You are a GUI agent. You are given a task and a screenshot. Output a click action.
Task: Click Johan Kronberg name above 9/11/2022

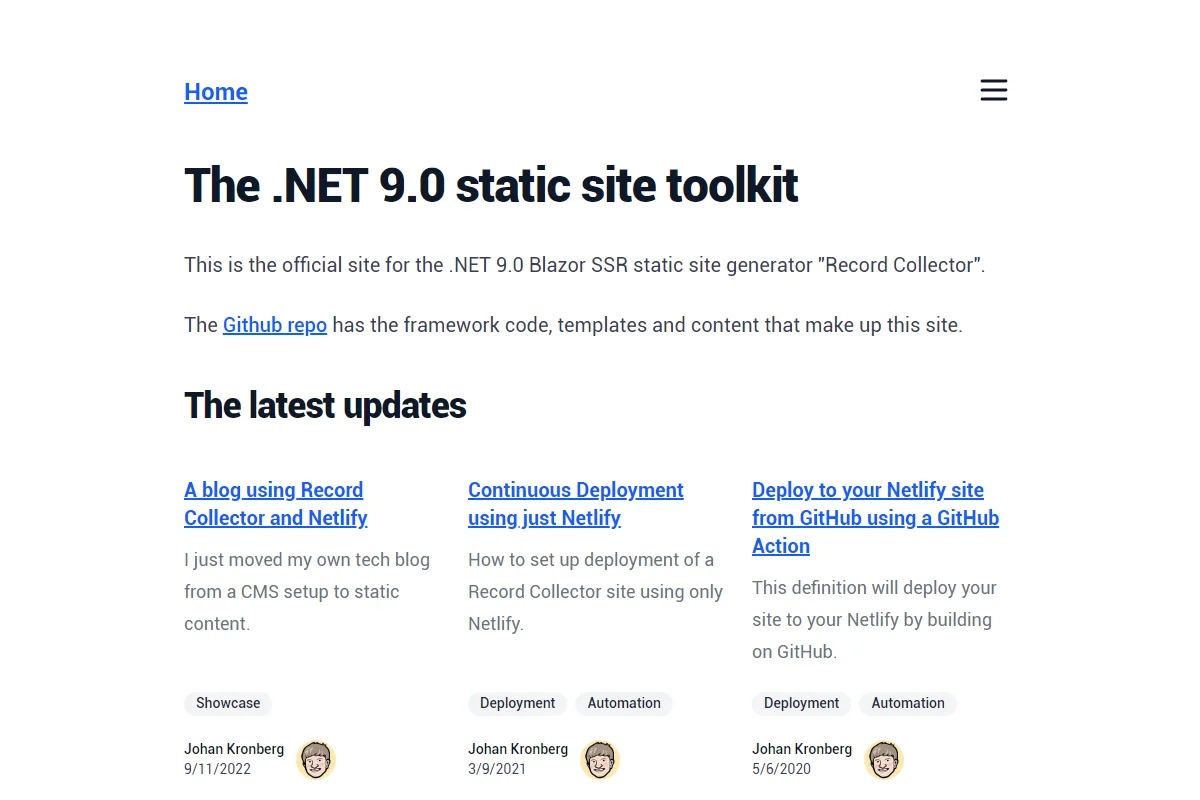234,749
